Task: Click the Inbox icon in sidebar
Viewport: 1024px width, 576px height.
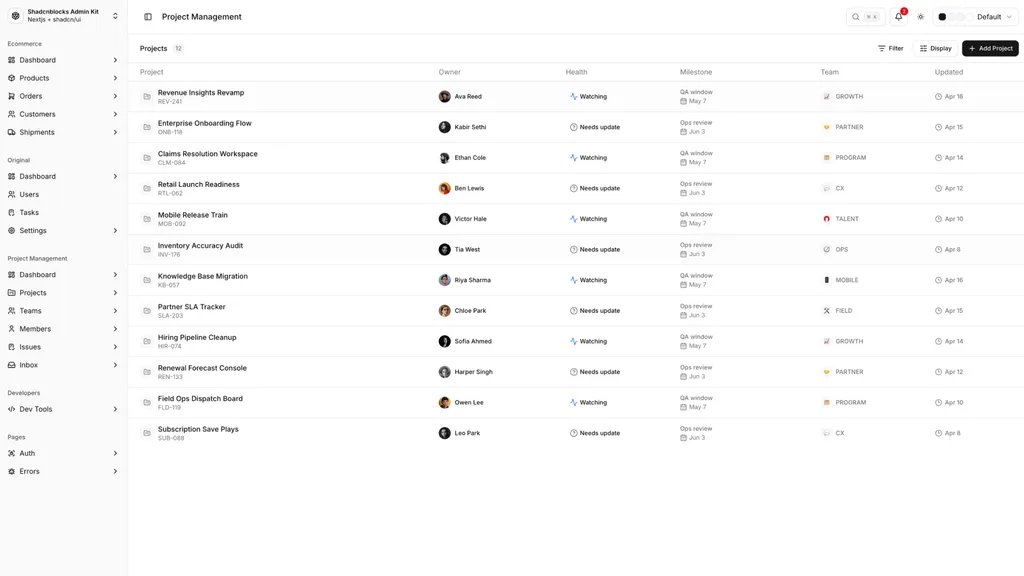Action: coord(12,365)
